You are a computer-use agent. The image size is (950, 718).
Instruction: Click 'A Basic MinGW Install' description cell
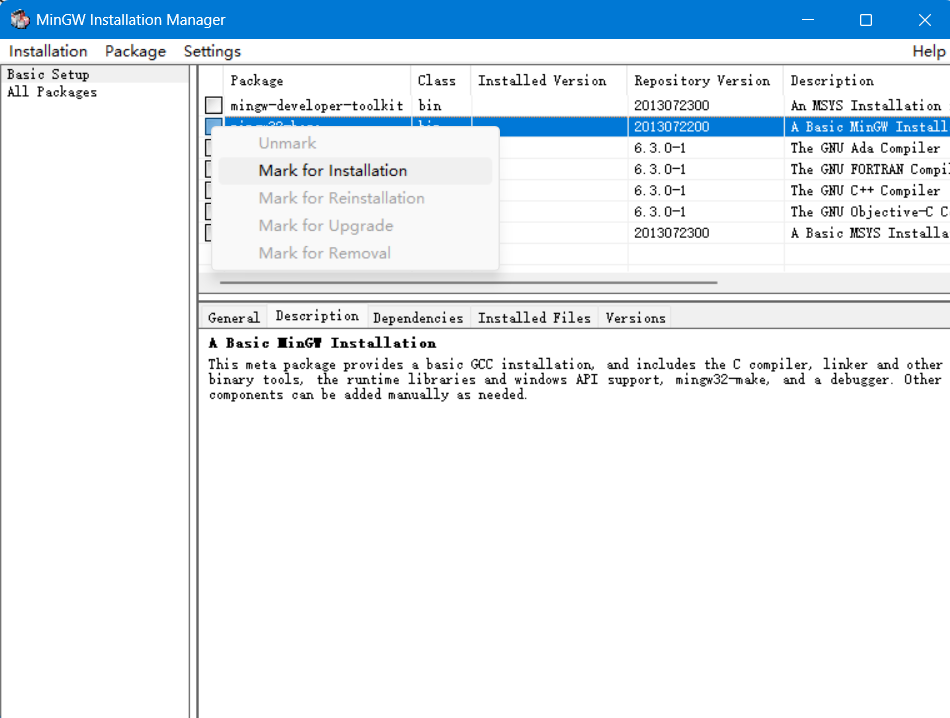click(869, 127)
